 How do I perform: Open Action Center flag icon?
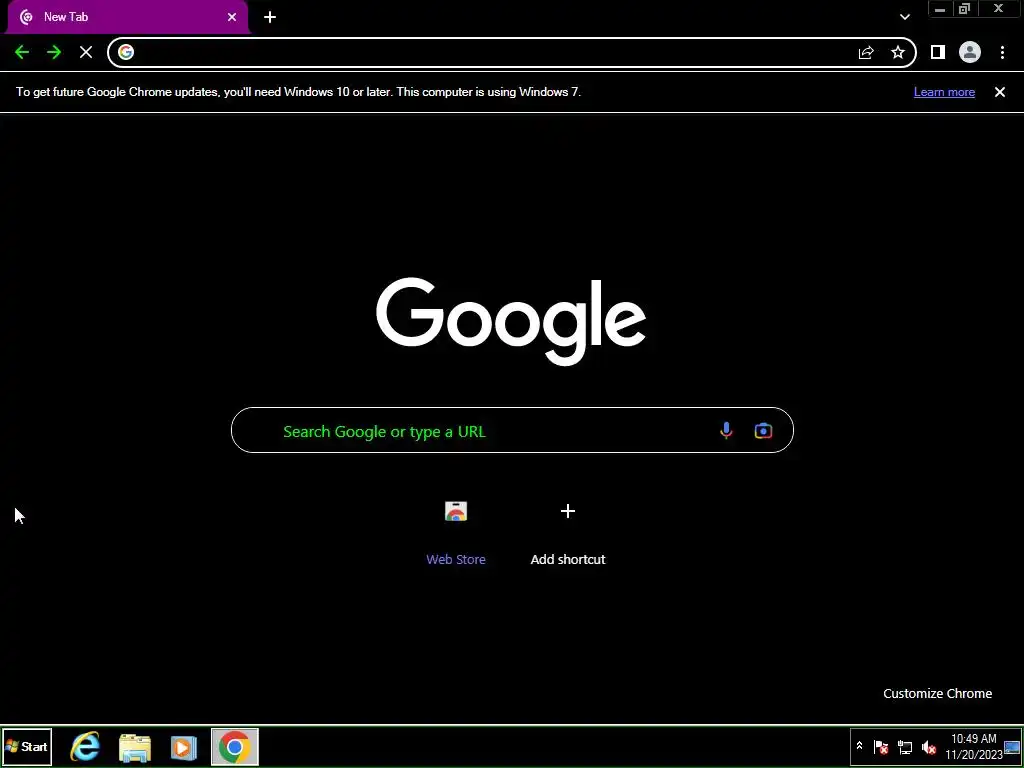point(881,746)
